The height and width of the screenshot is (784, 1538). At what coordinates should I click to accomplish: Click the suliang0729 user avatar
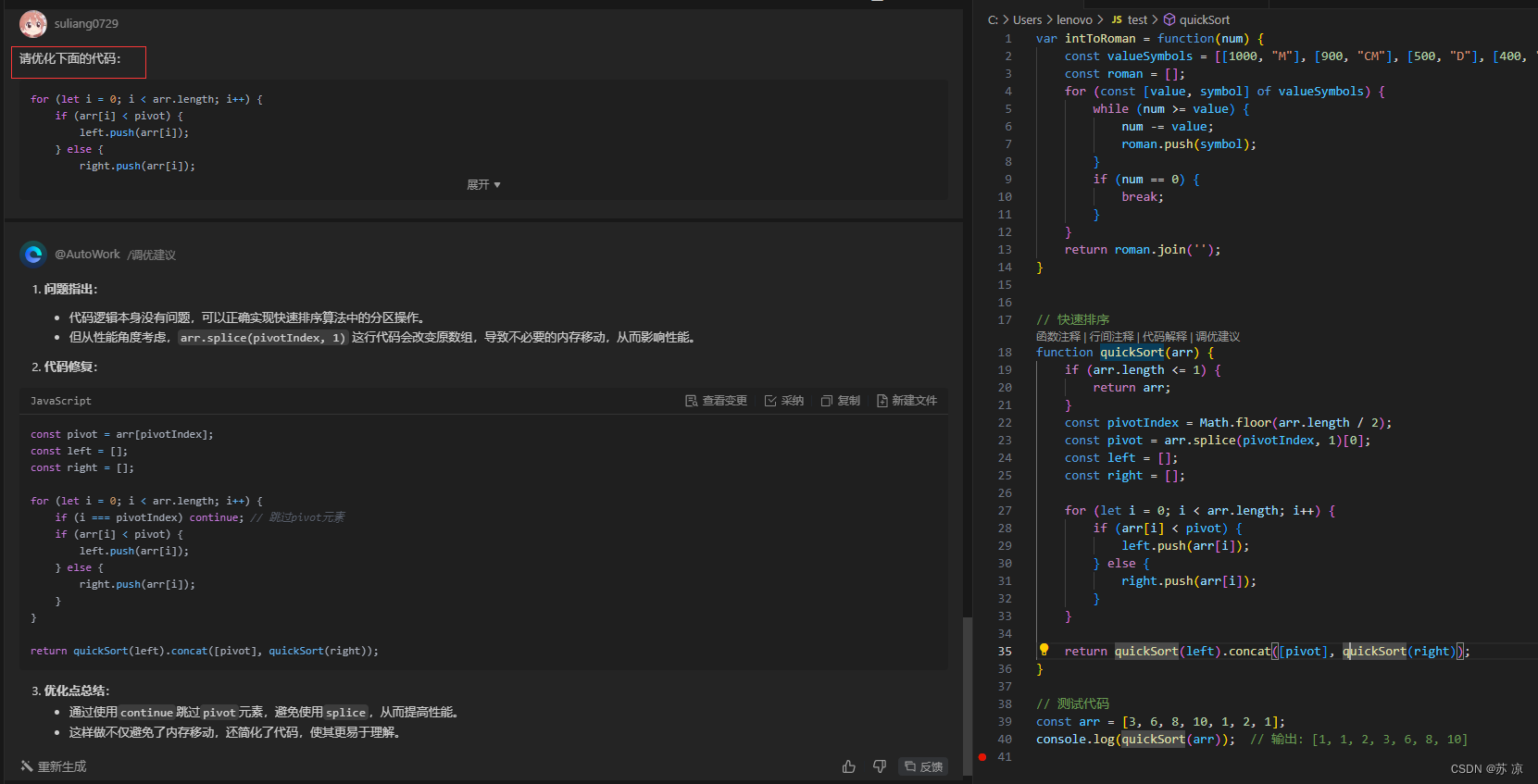click(x=33, y=23)
